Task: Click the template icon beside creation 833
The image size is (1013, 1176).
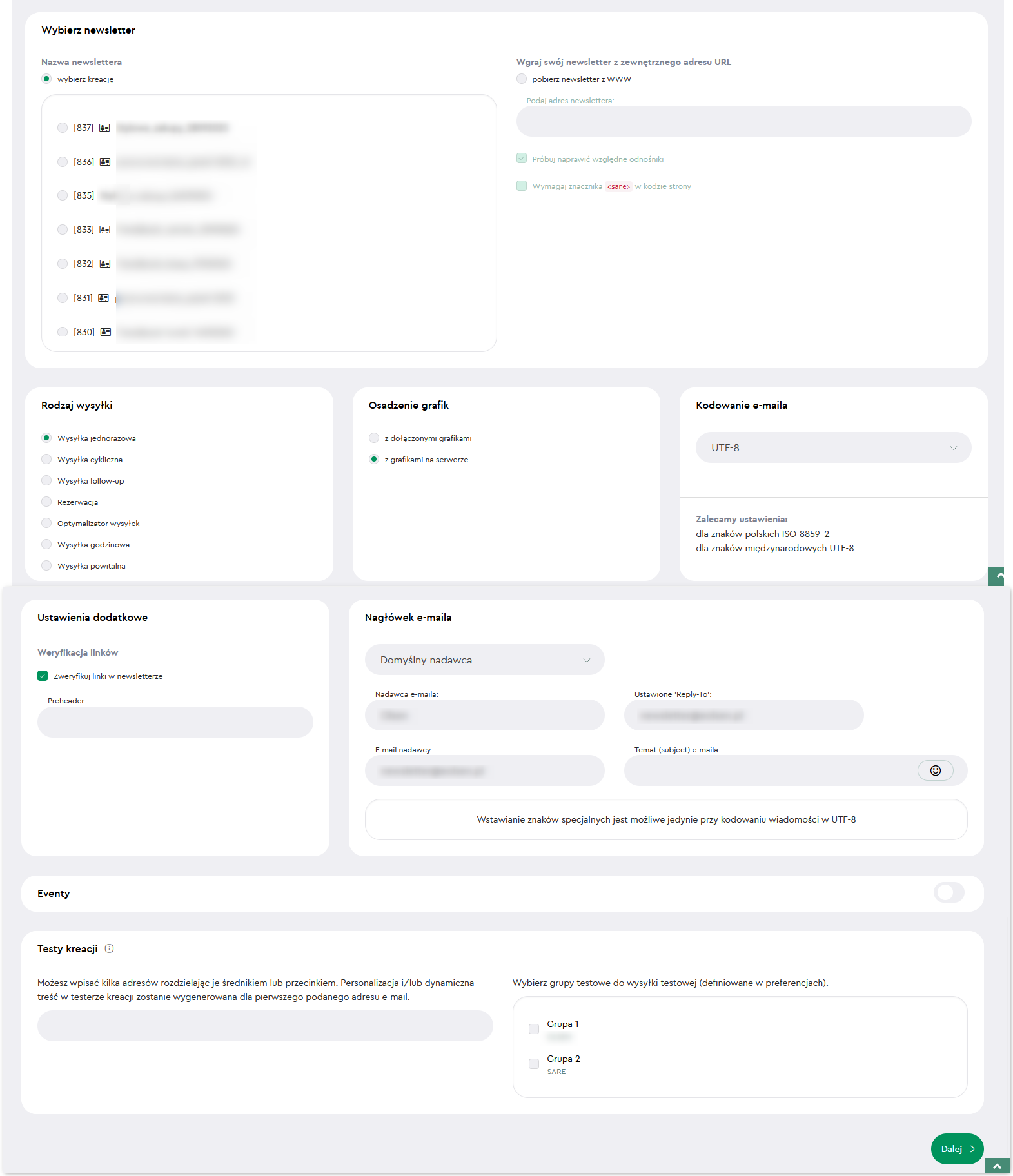Action: (105, 230)
